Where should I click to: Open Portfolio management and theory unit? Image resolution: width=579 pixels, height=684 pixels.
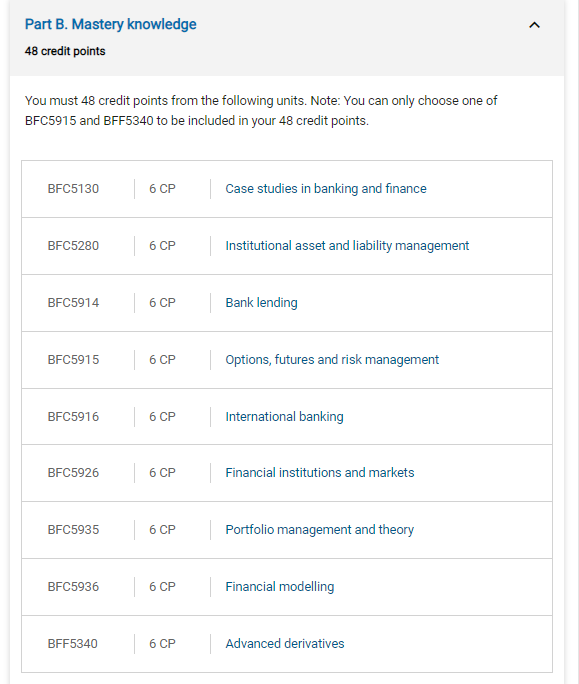(319, 530)
